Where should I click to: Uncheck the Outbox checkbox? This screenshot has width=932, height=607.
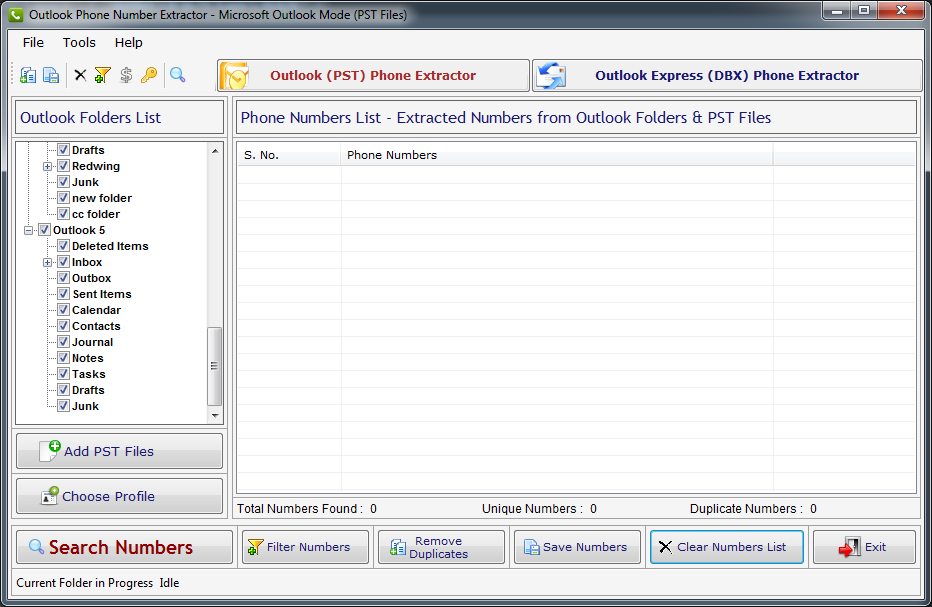coord(64,278)
